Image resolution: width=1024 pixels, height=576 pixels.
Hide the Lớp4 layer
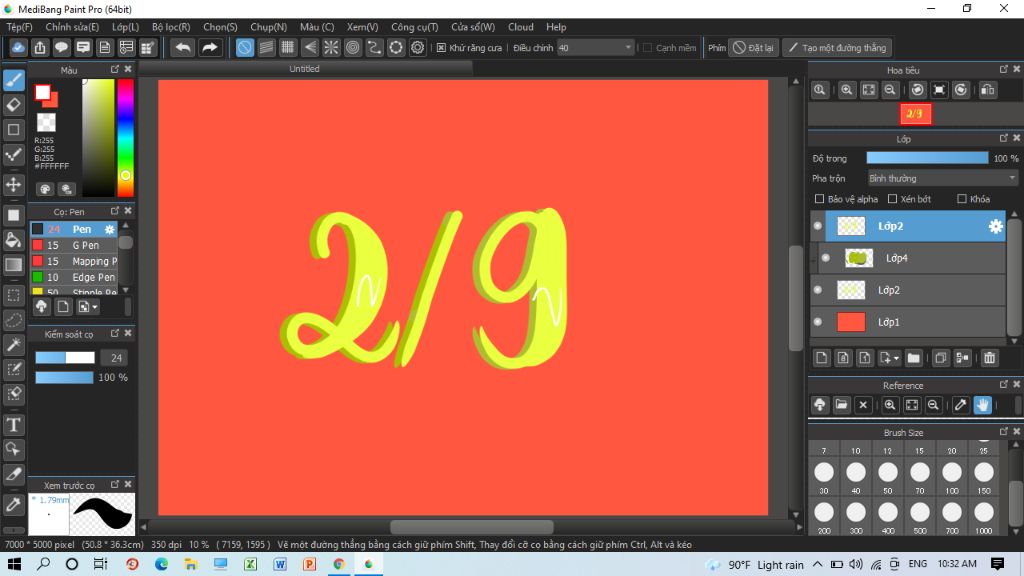(825, 258)
